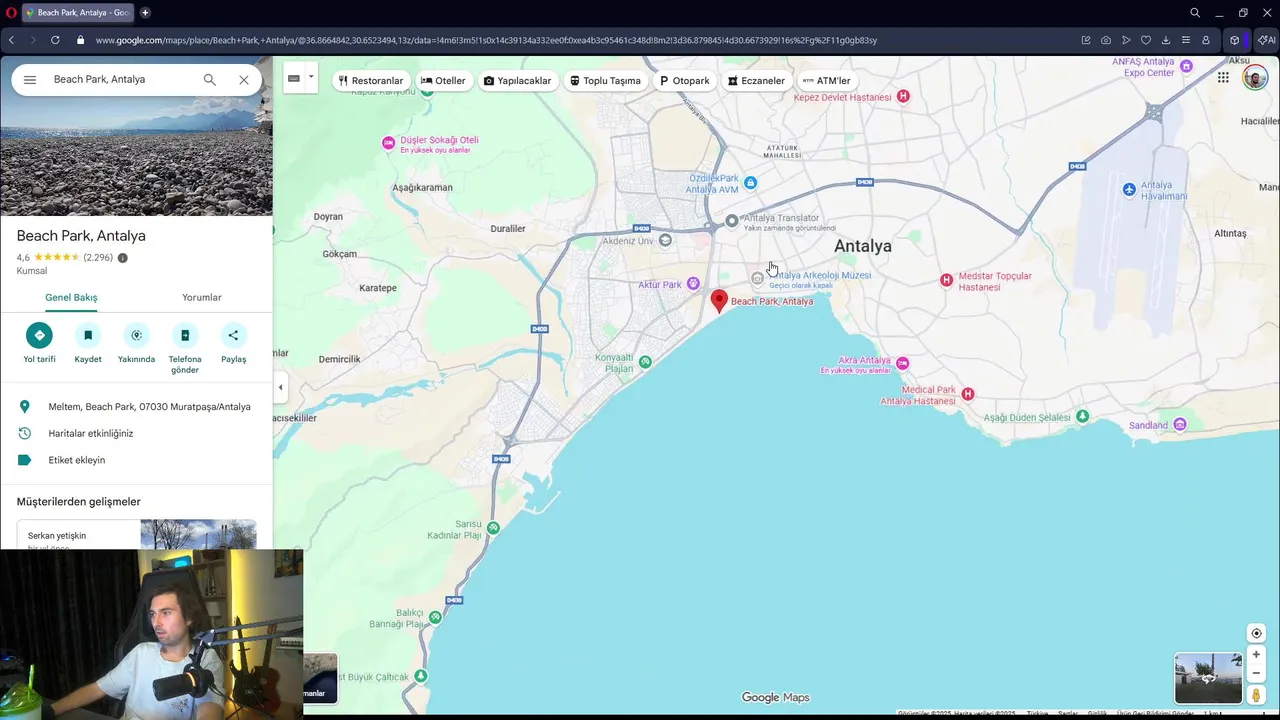This screenshot has width=1280, height=720.
Task: Collapse the side panel with the arrow
Action: point(280,387)
